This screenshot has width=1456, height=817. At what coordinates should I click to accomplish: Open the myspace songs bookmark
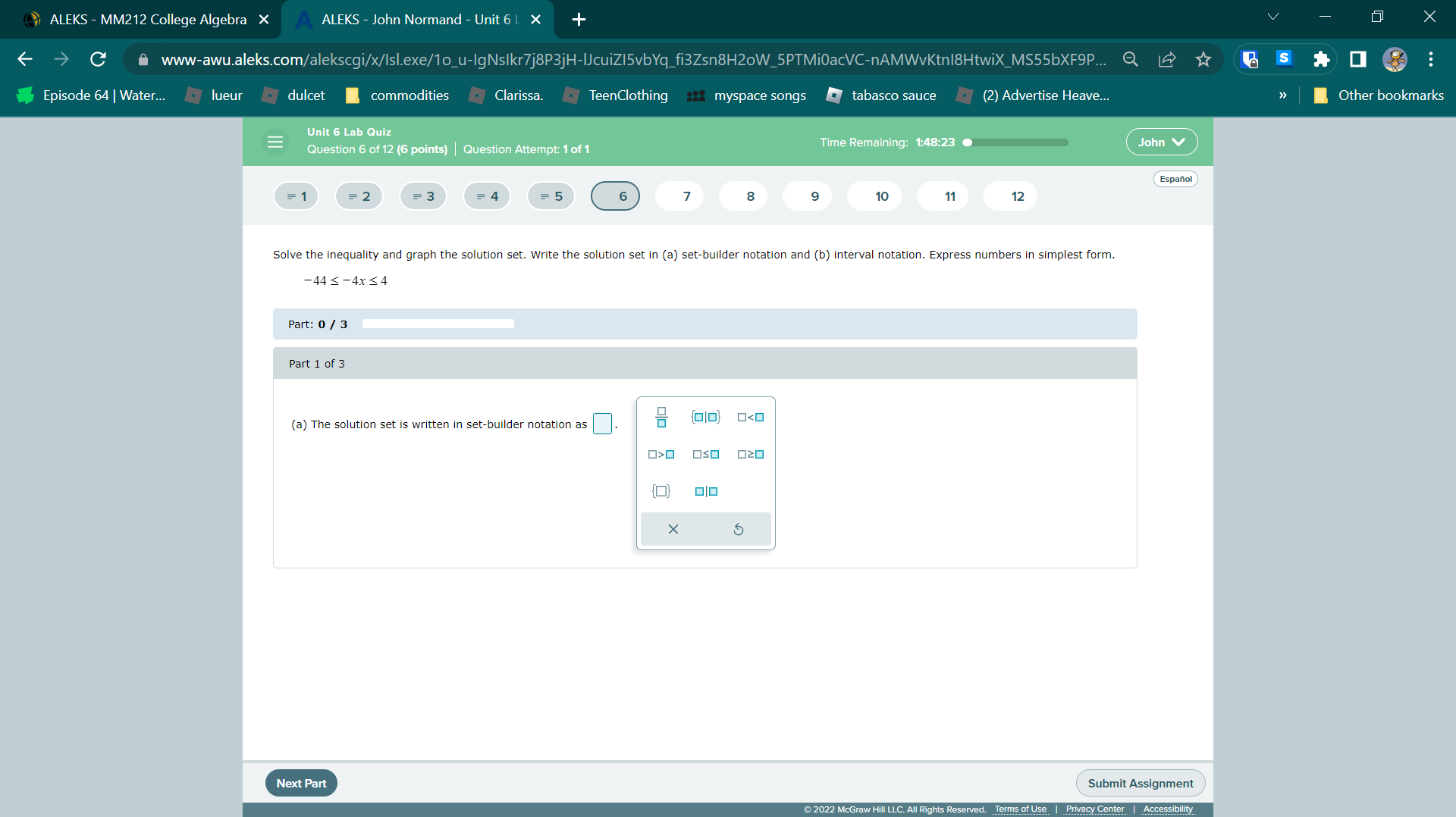(x=746, y=95)
